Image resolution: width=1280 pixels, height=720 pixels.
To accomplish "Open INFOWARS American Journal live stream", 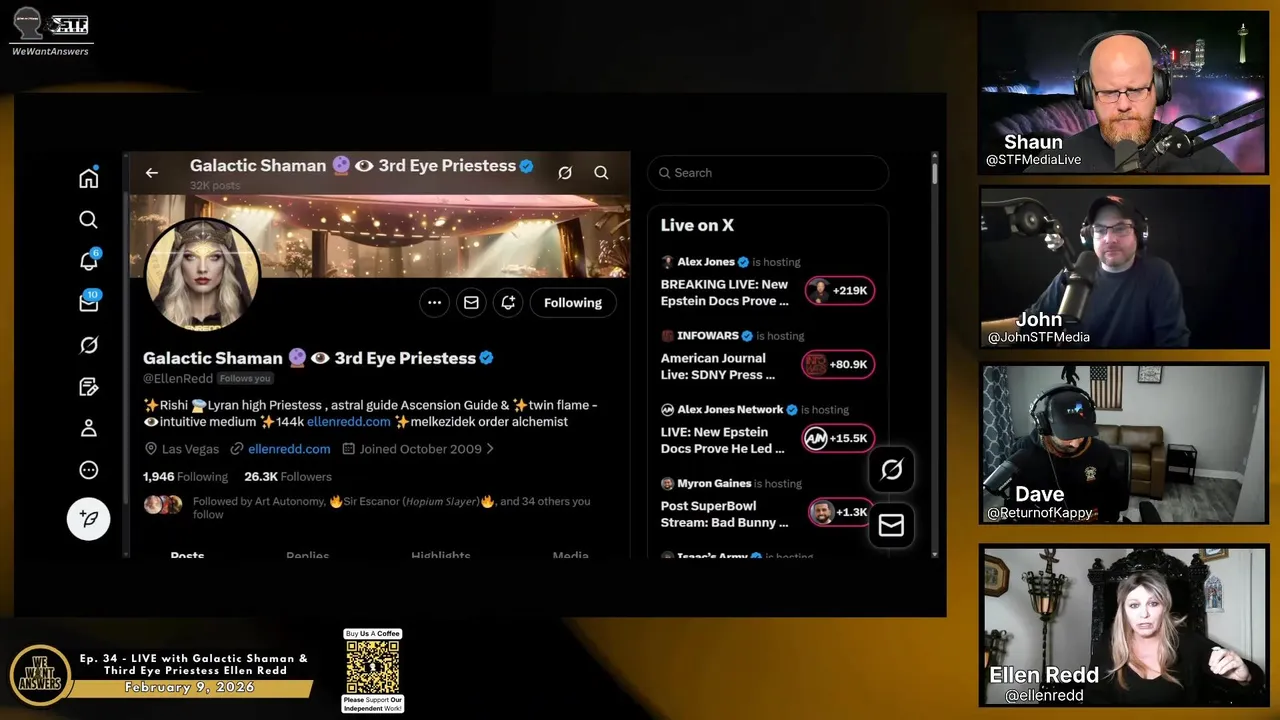I will click(718, 366).
